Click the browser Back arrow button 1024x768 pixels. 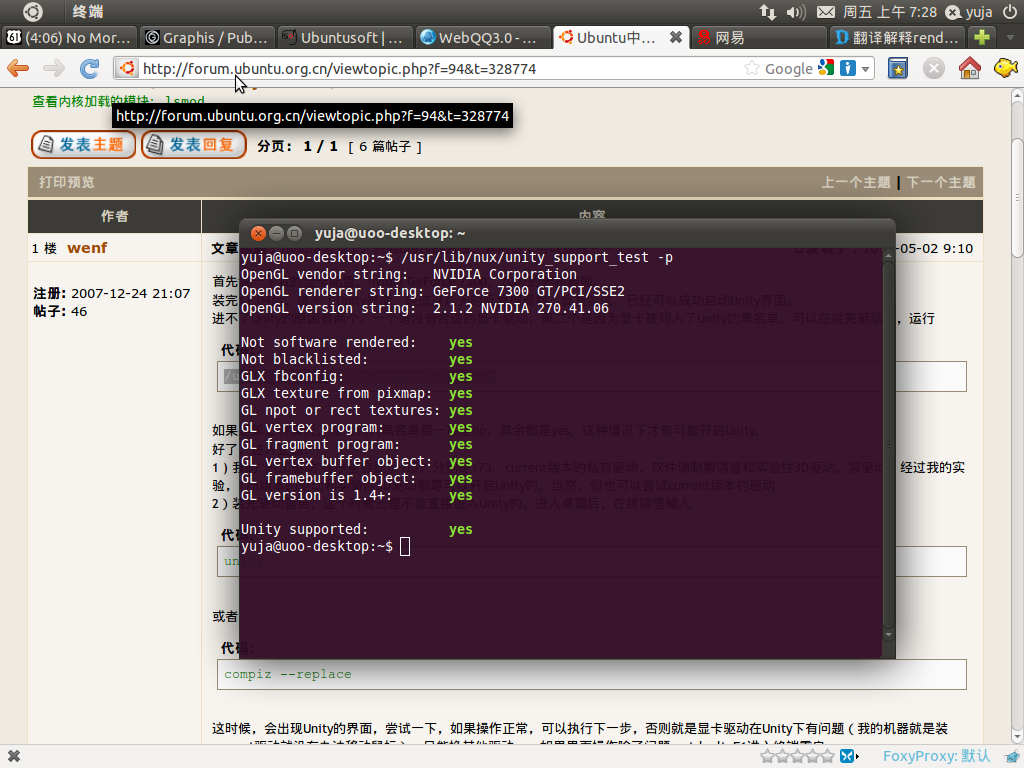point(18,68)
